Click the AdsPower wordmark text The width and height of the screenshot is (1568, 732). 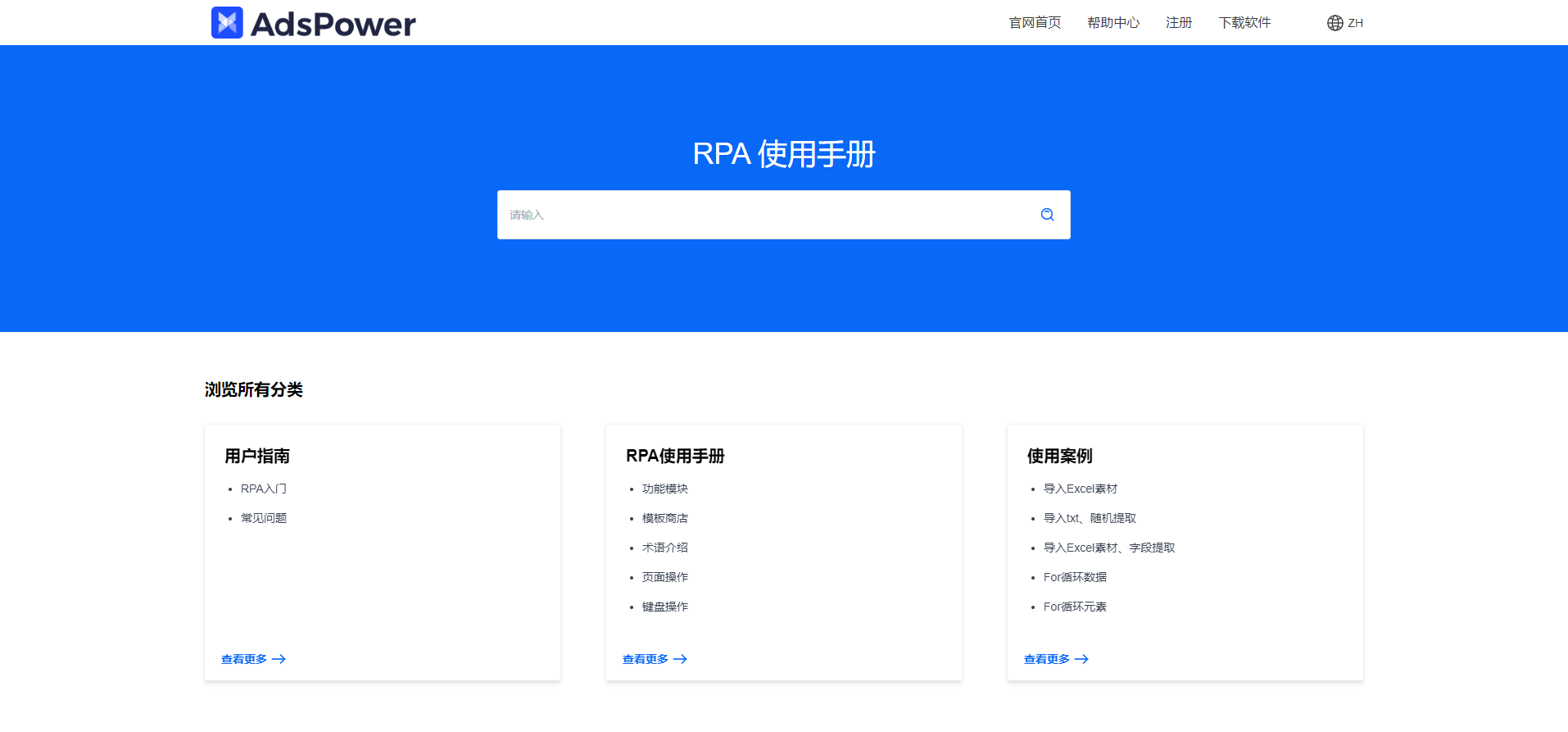click(x=333, y=25)
